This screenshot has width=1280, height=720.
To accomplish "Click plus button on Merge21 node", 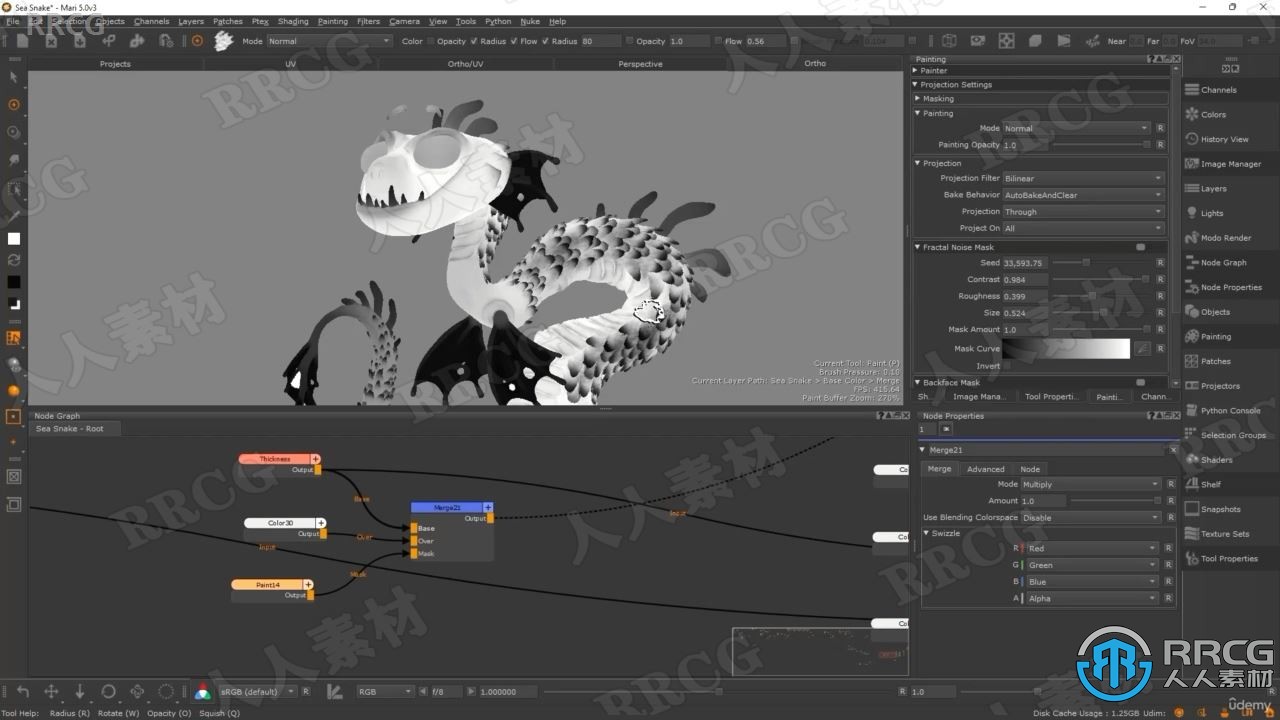I will click(x=488, y=507).
